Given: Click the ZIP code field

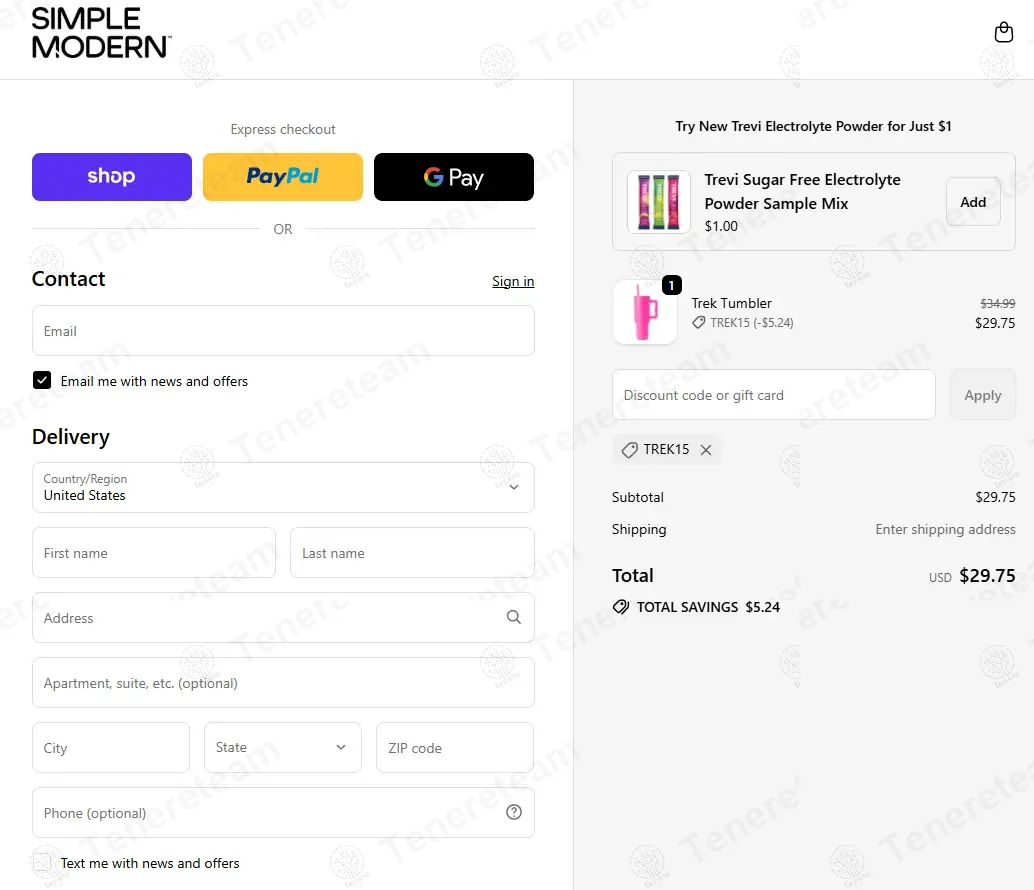Looking at the screenshot, I should 455,748.
